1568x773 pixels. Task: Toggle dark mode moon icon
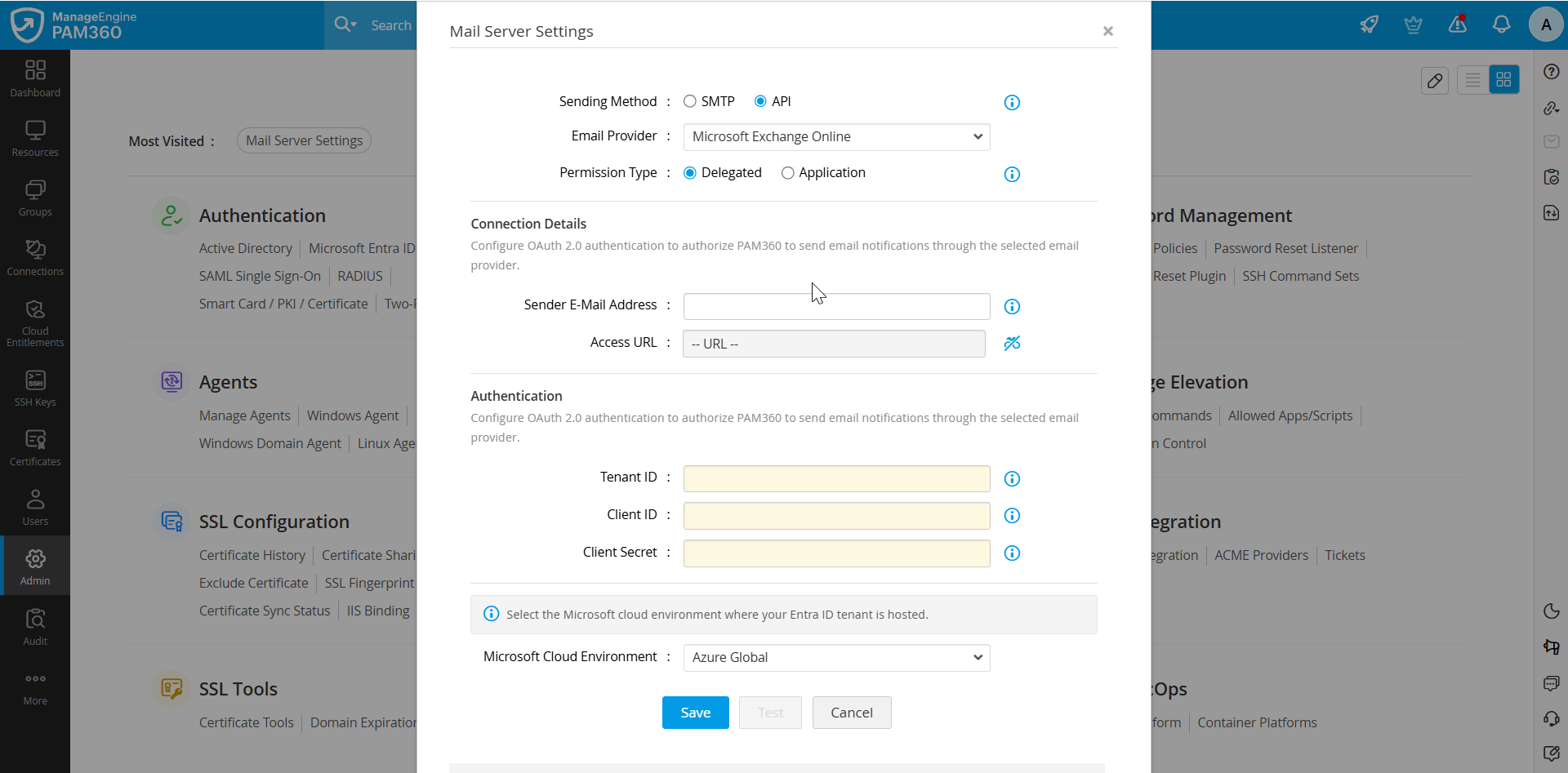(x=1552, y=611)
